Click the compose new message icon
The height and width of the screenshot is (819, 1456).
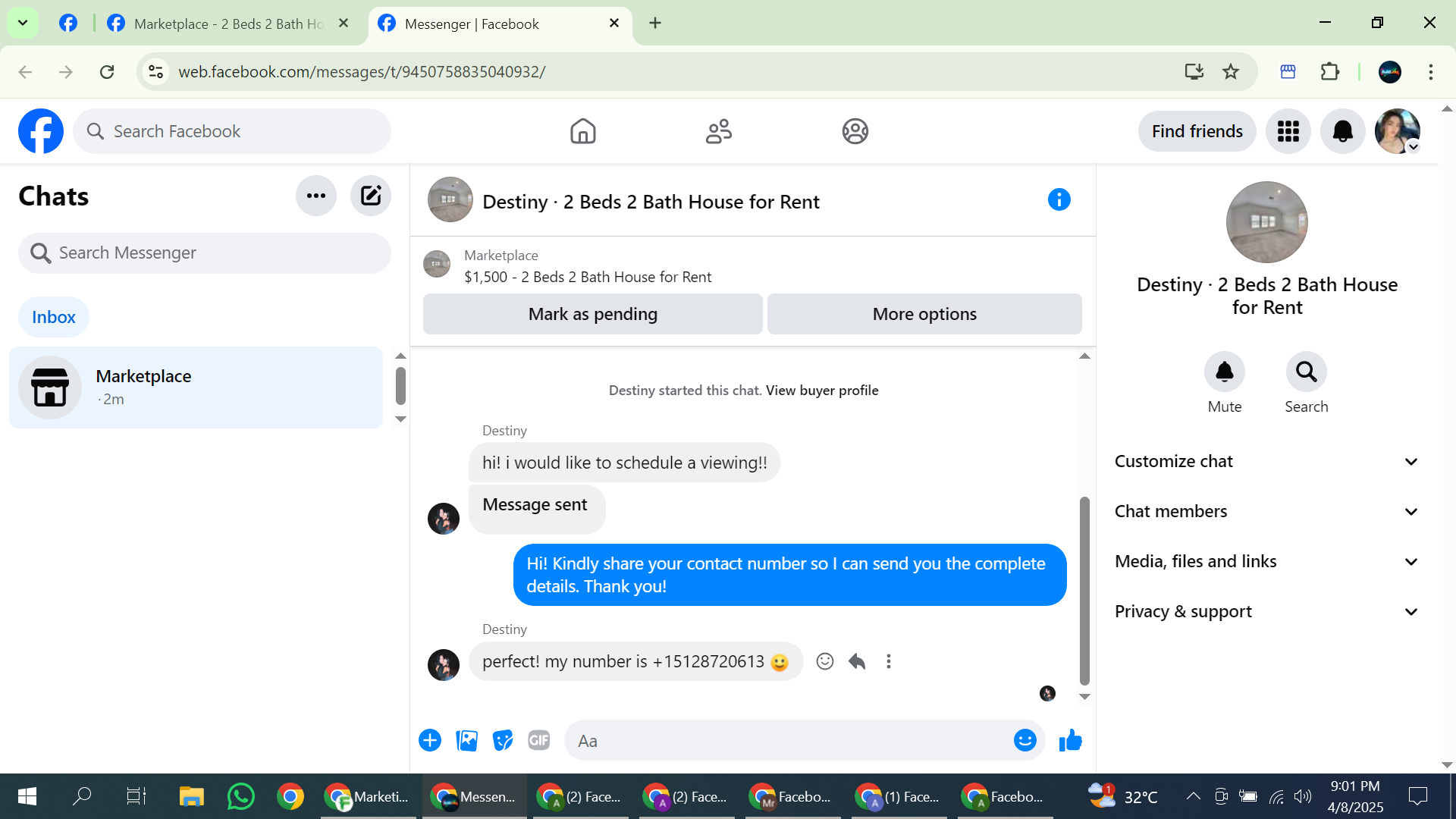370,196
